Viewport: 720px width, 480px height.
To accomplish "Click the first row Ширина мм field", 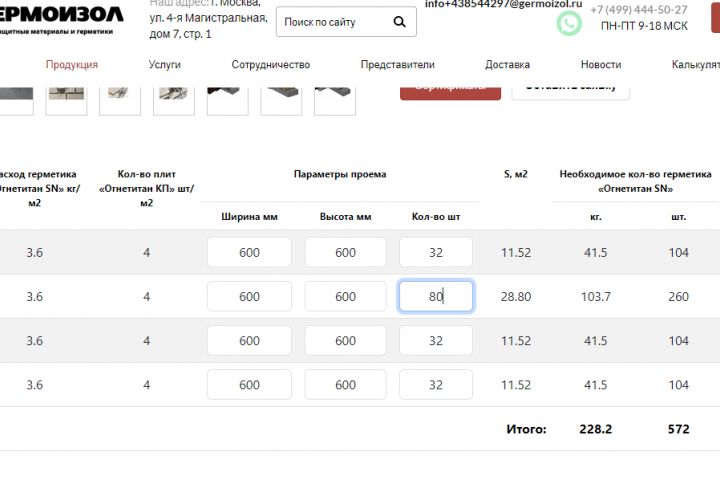I will [x=249, y=253].
